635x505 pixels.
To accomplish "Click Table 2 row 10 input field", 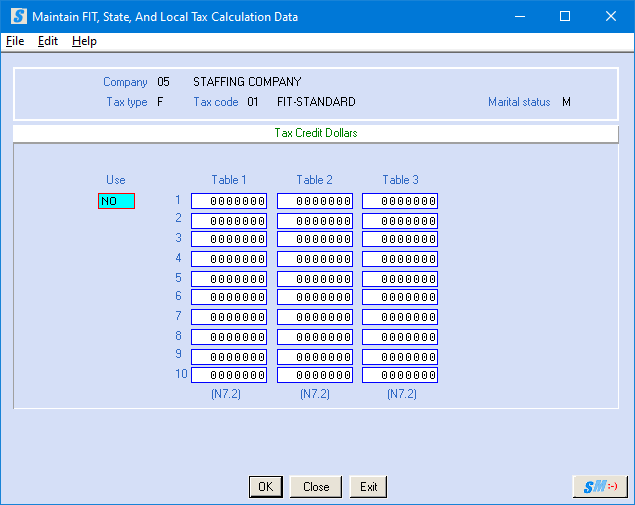I will pos(315,375).
